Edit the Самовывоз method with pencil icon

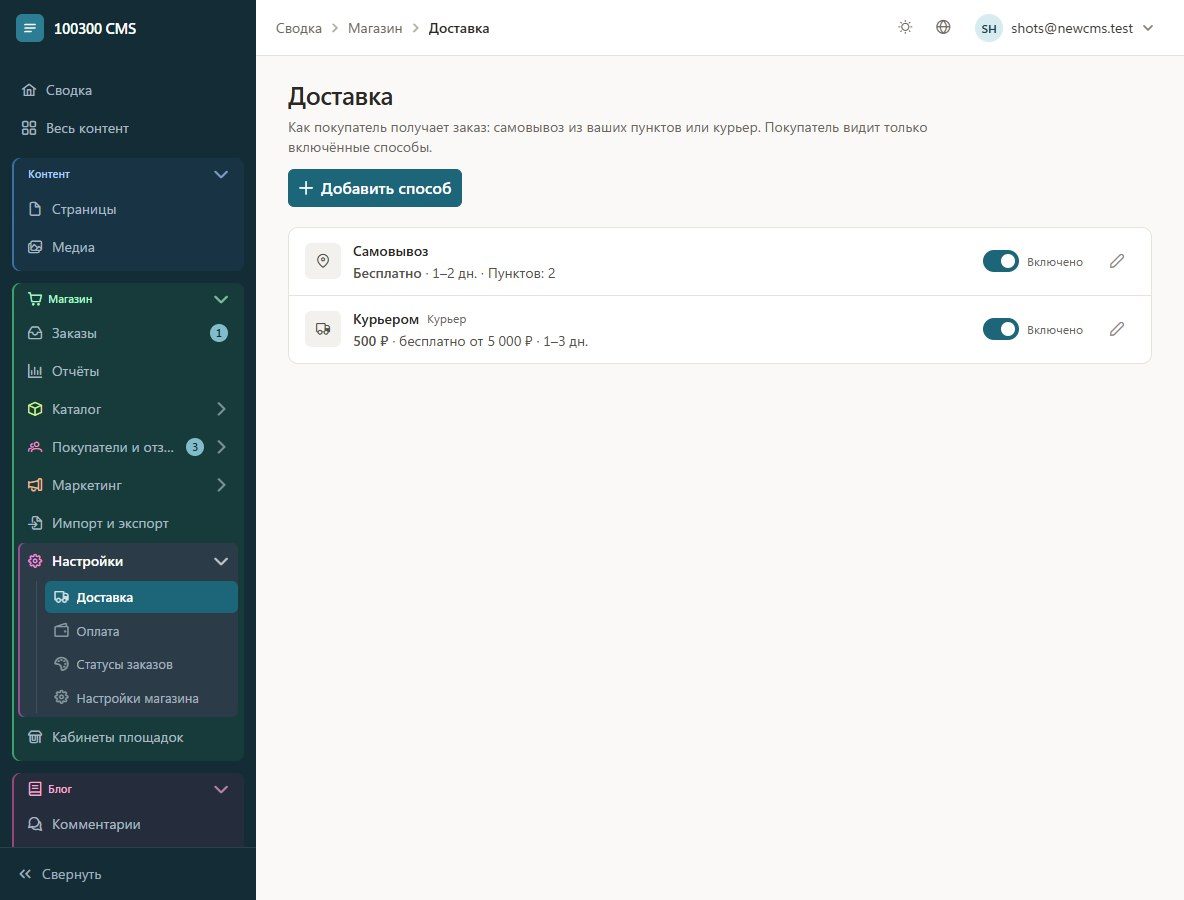1117,261
